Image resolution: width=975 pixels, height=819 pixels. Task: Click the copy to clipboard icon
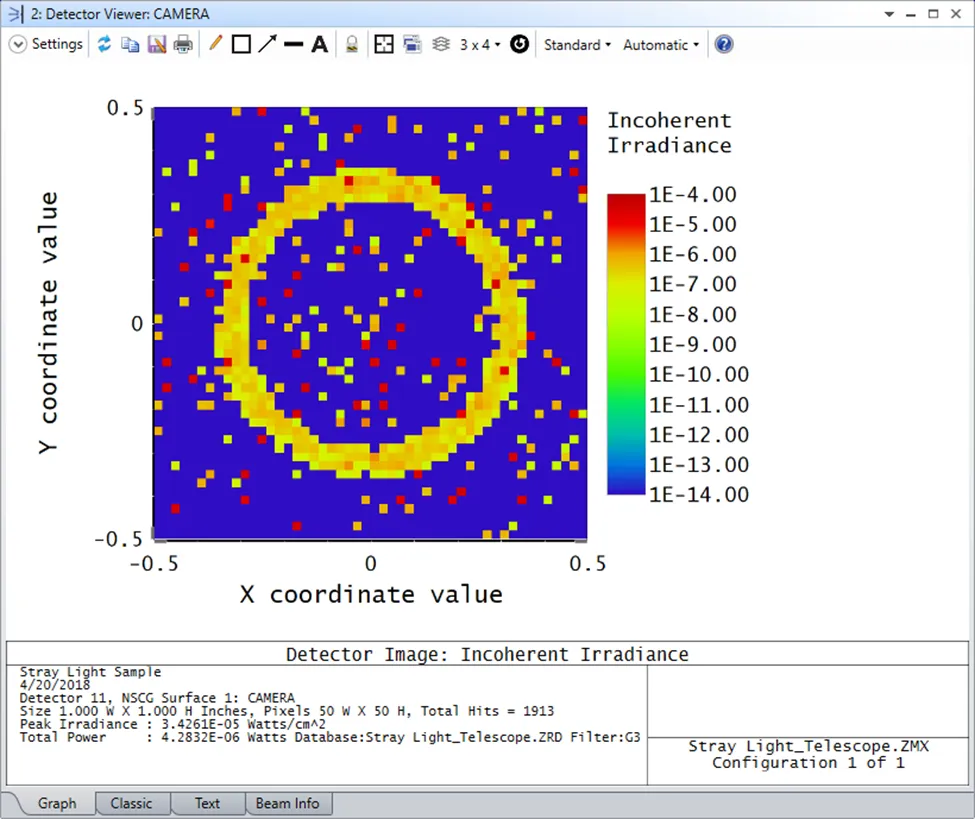coord(130,45)
